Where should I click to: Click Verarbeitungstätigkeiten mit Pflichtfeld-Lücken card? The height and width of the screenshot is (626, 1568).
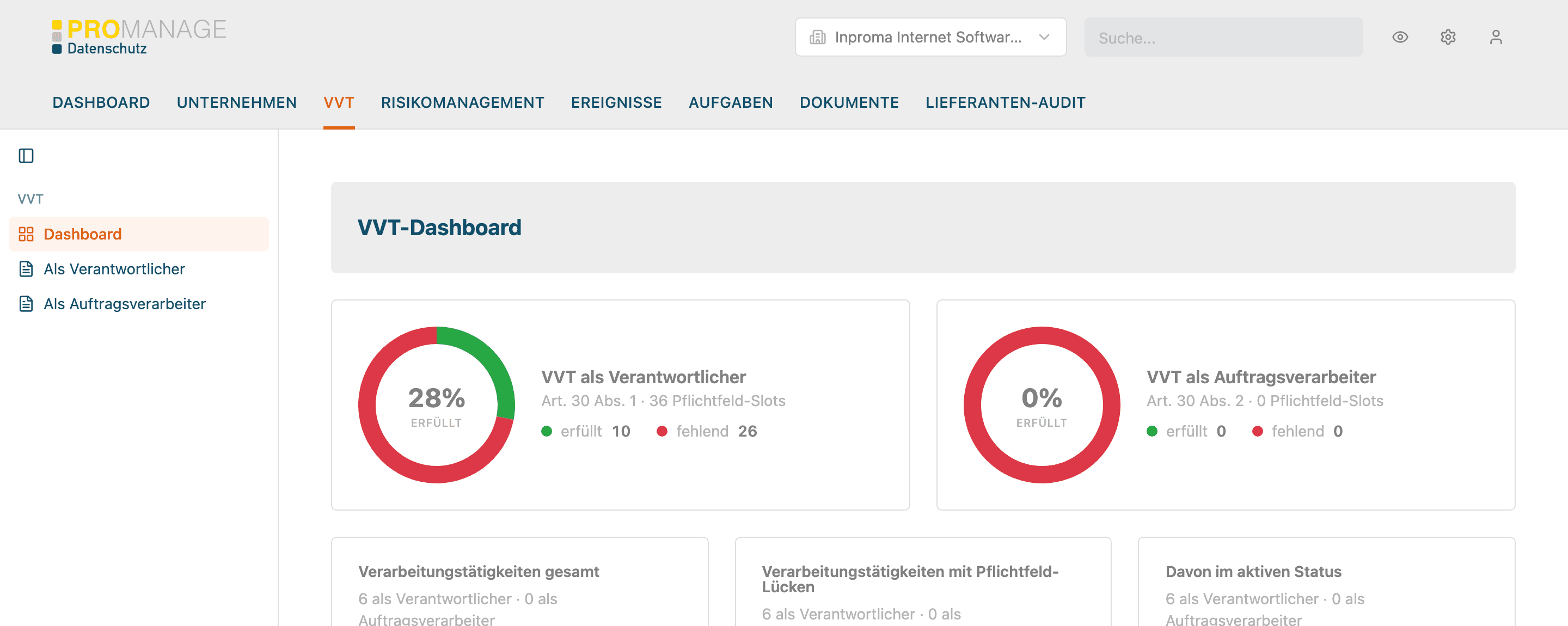tap(923, 581)
